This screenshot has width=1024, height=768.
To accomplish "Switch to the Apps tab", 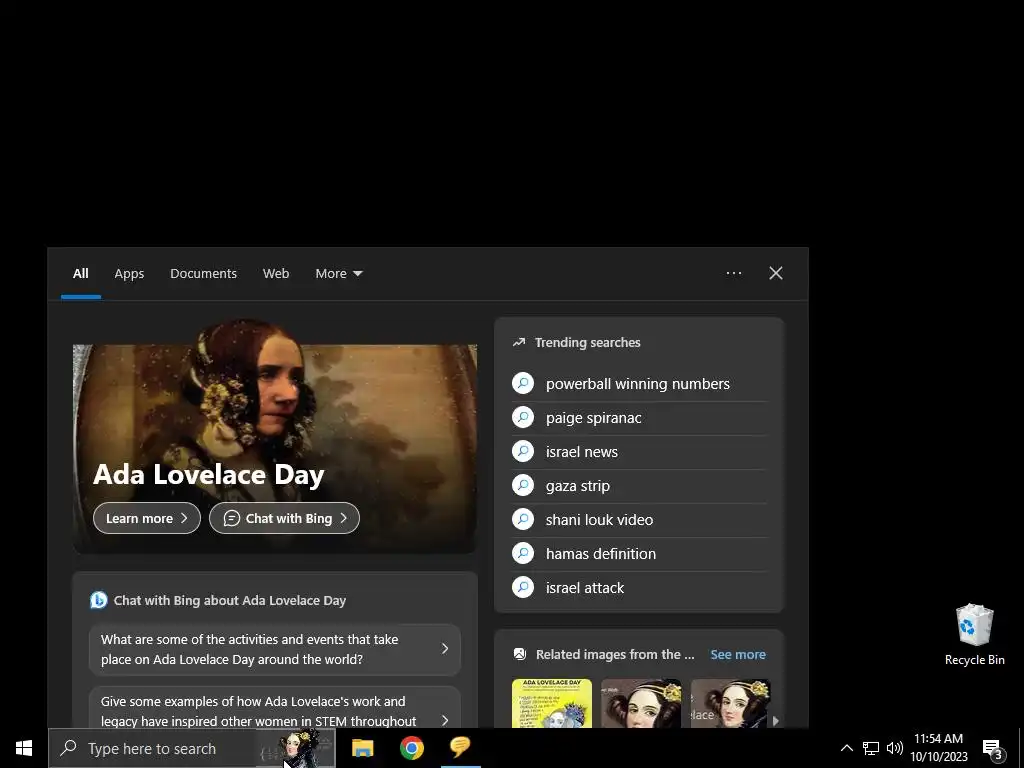I will [x=129, y=274].
